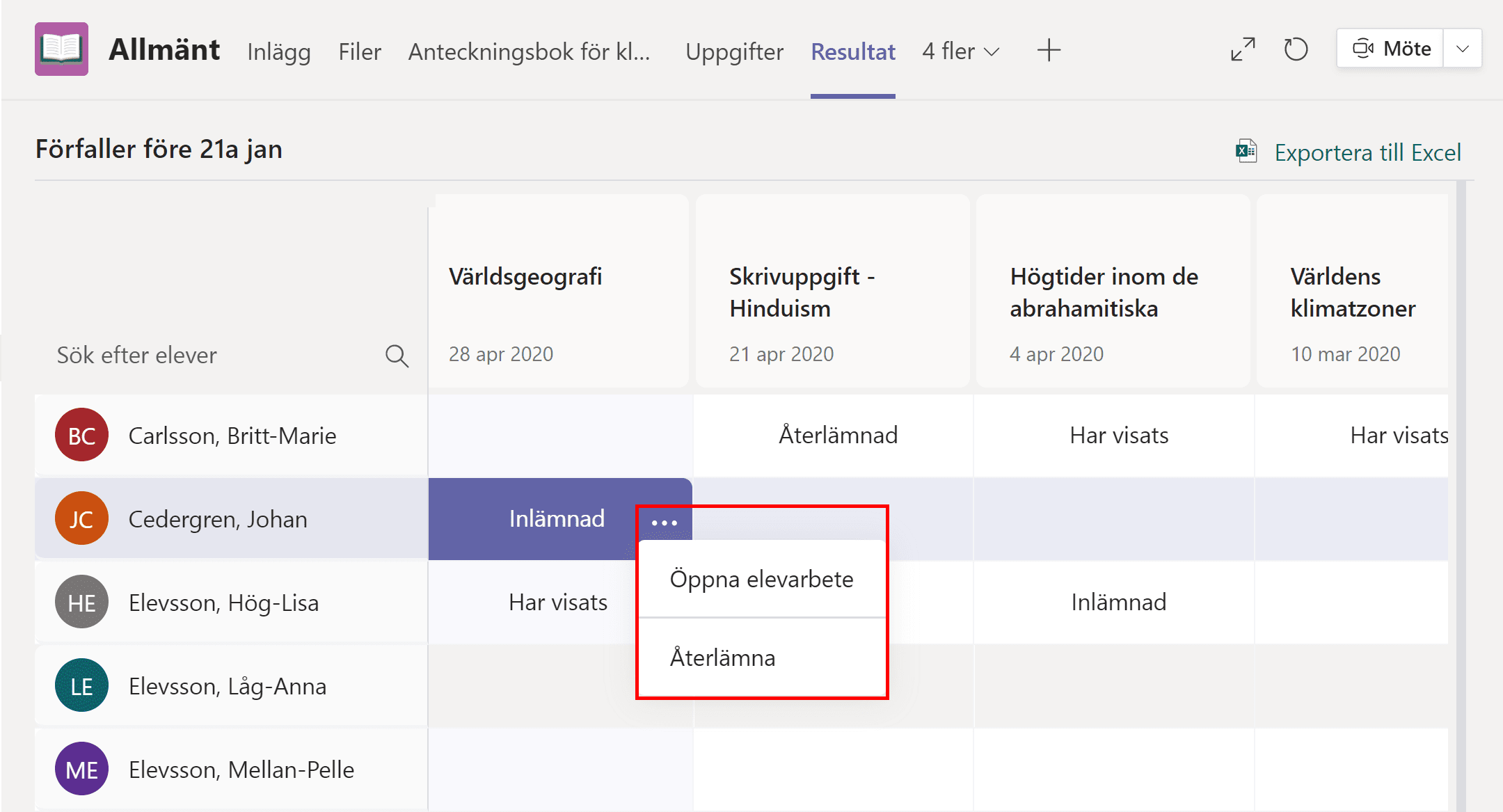The width and height of the screenshot is (1503, 812).
Task: Click the search magnifier icon for students
Action: pyautogui.click(x=397, y=356)
